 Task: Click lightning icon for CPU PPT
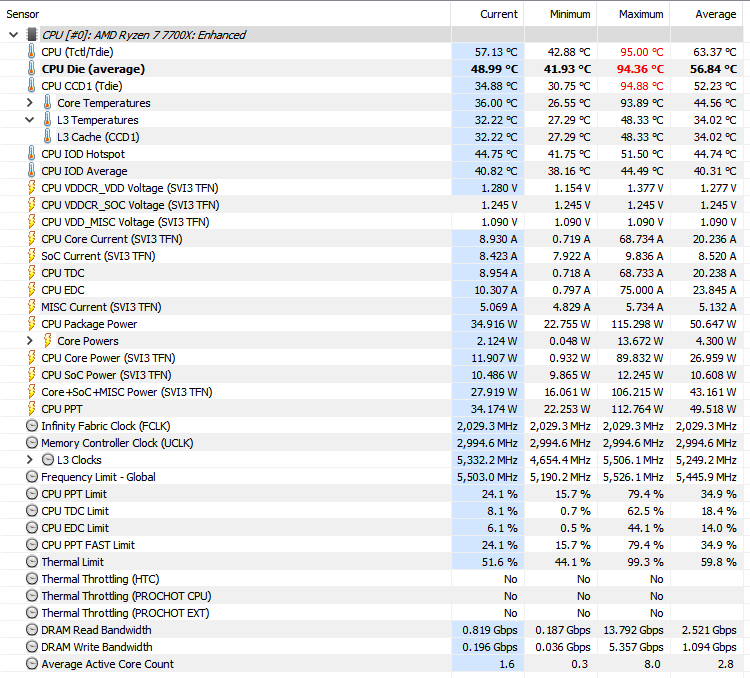tap(32, 409)
